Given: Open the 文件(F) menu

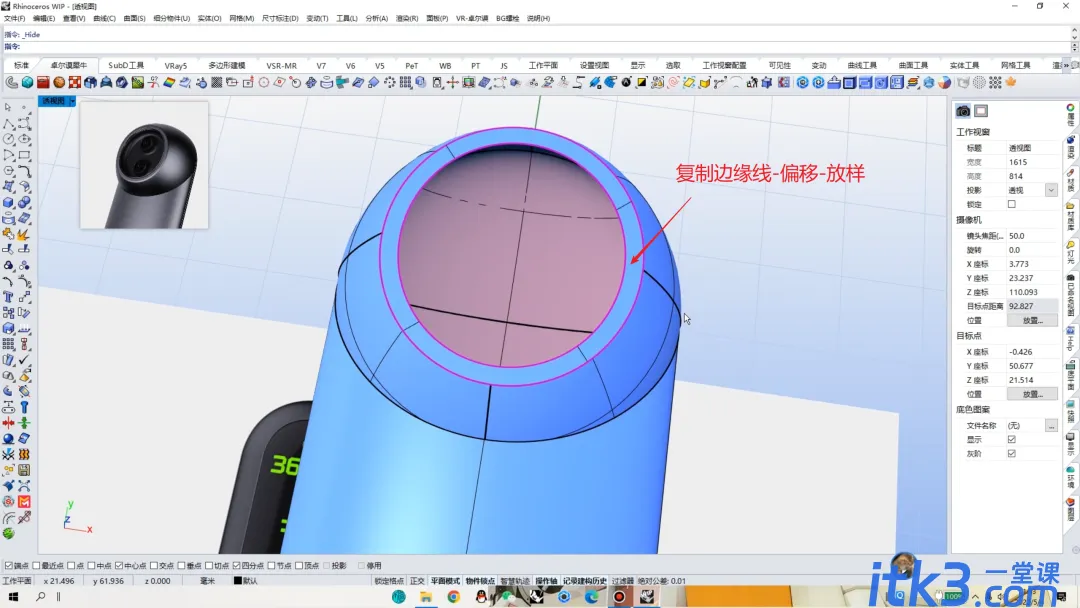Looking at the screenshot, I should point(14,19).
